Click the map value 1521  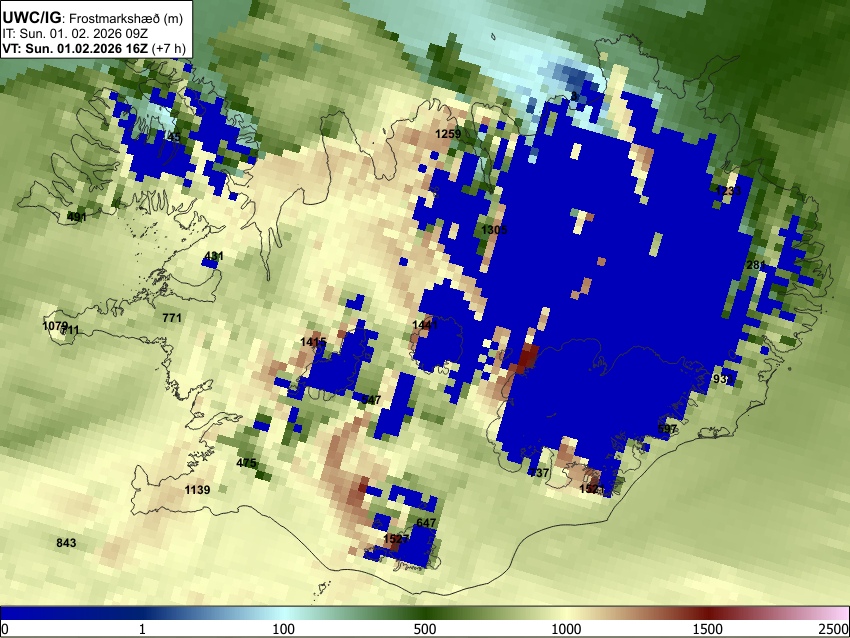[x=591, y=489]
